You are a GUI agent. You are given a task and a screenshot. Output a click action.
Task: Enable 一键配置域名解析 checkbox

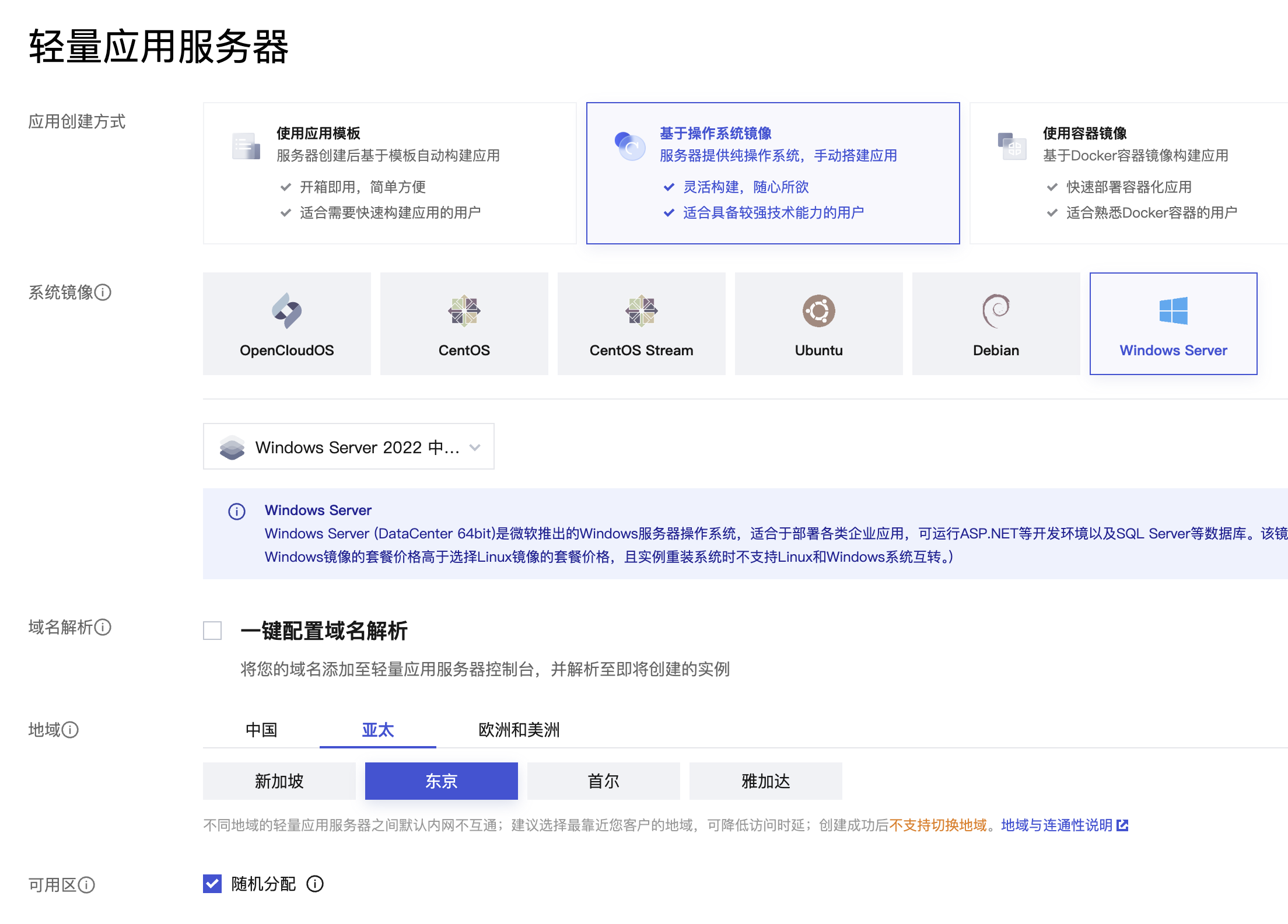(212, 631)
